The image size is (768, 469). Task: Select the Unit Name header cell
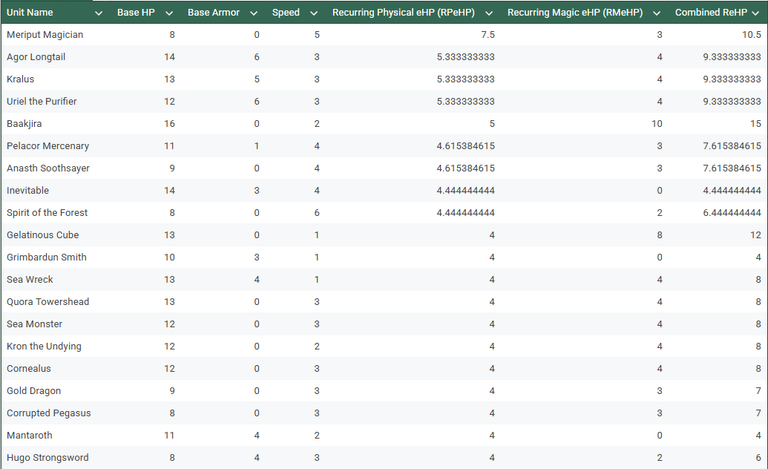point(54,12)
